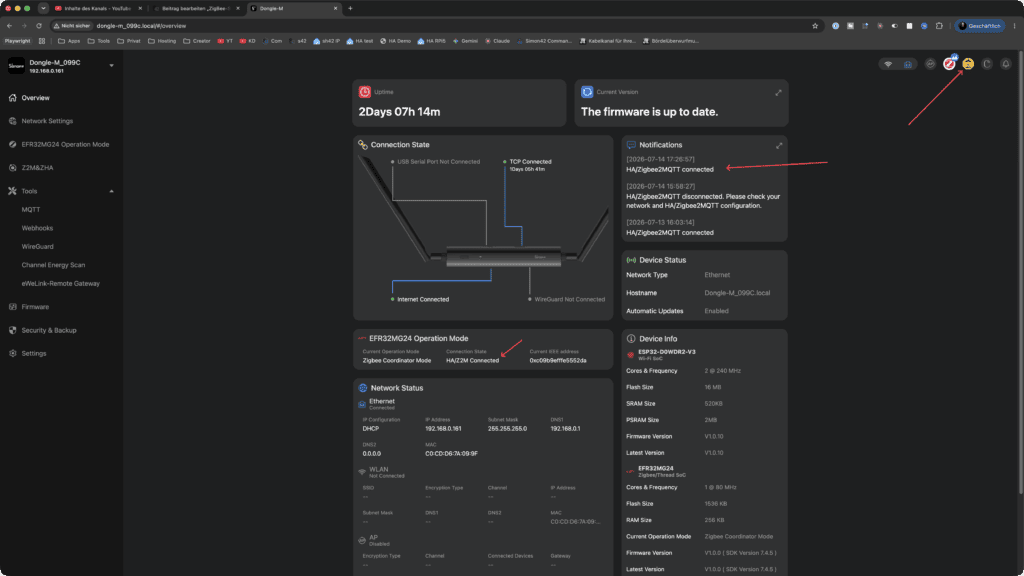Click the bell notification icon in header
The width and height of the screenshot is (1024, 576).
pos(1006,64)
